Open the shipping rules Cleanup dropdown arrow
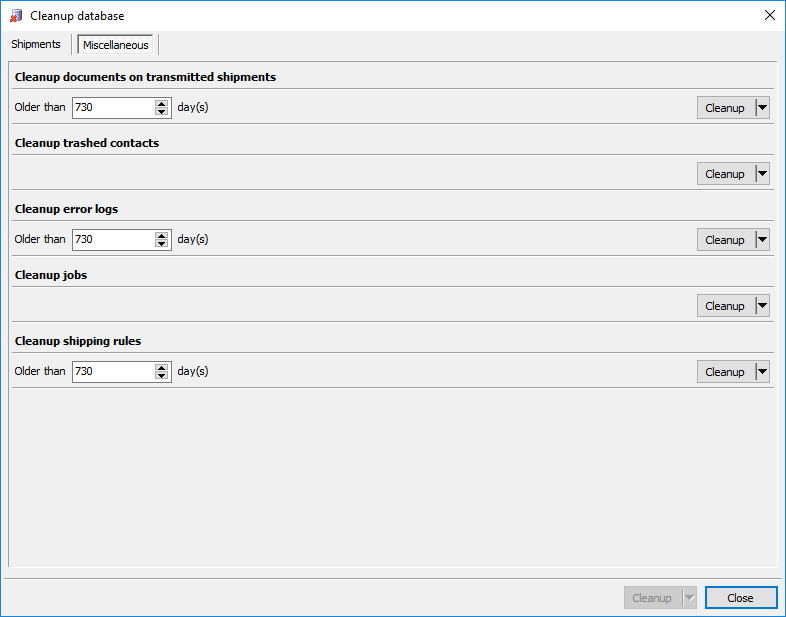Screen dimensions: 786x617 (x=762, y=372)
